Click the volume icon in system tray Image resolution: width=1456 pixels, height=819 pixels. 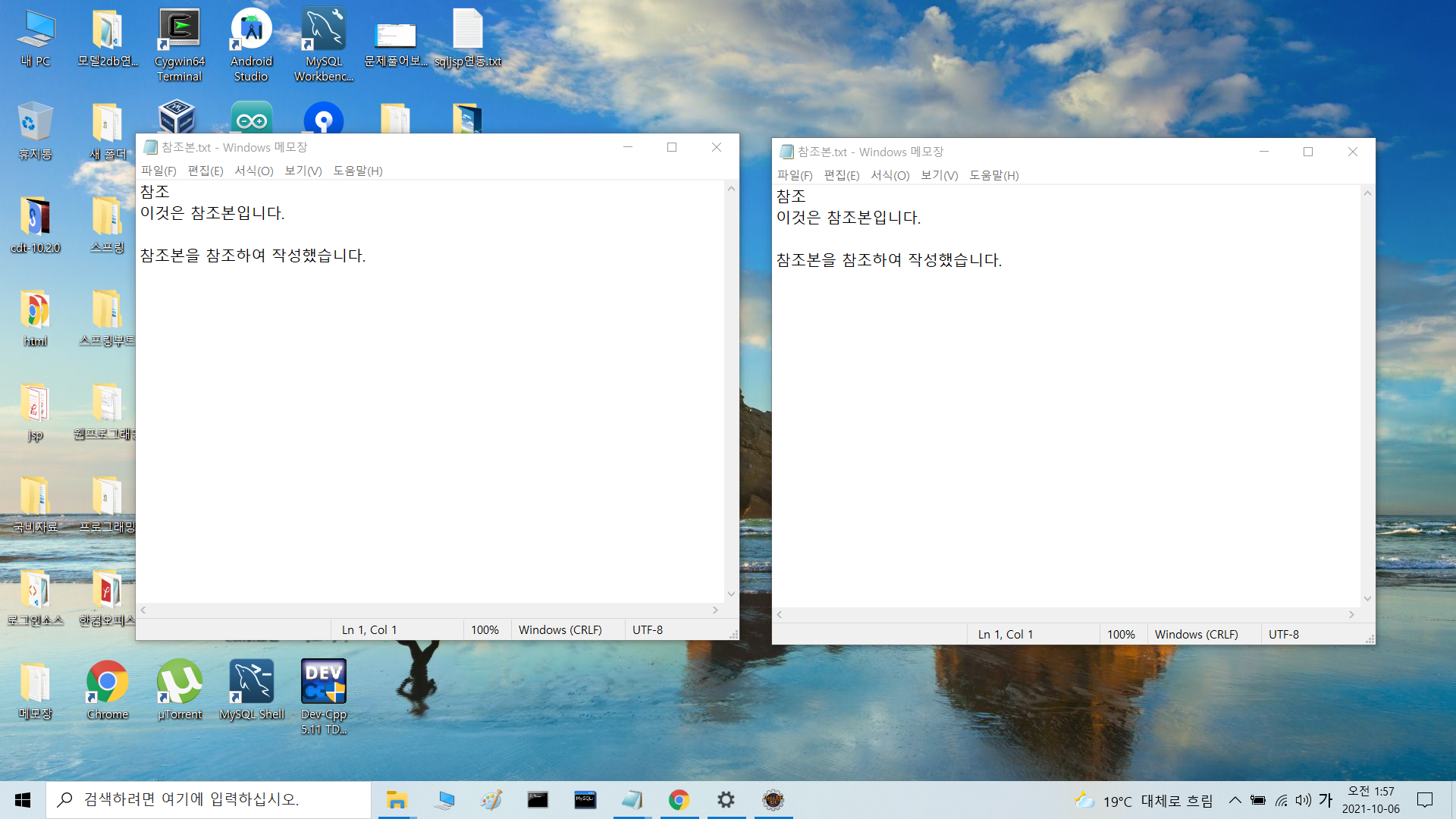click(x=1303, y=800)
